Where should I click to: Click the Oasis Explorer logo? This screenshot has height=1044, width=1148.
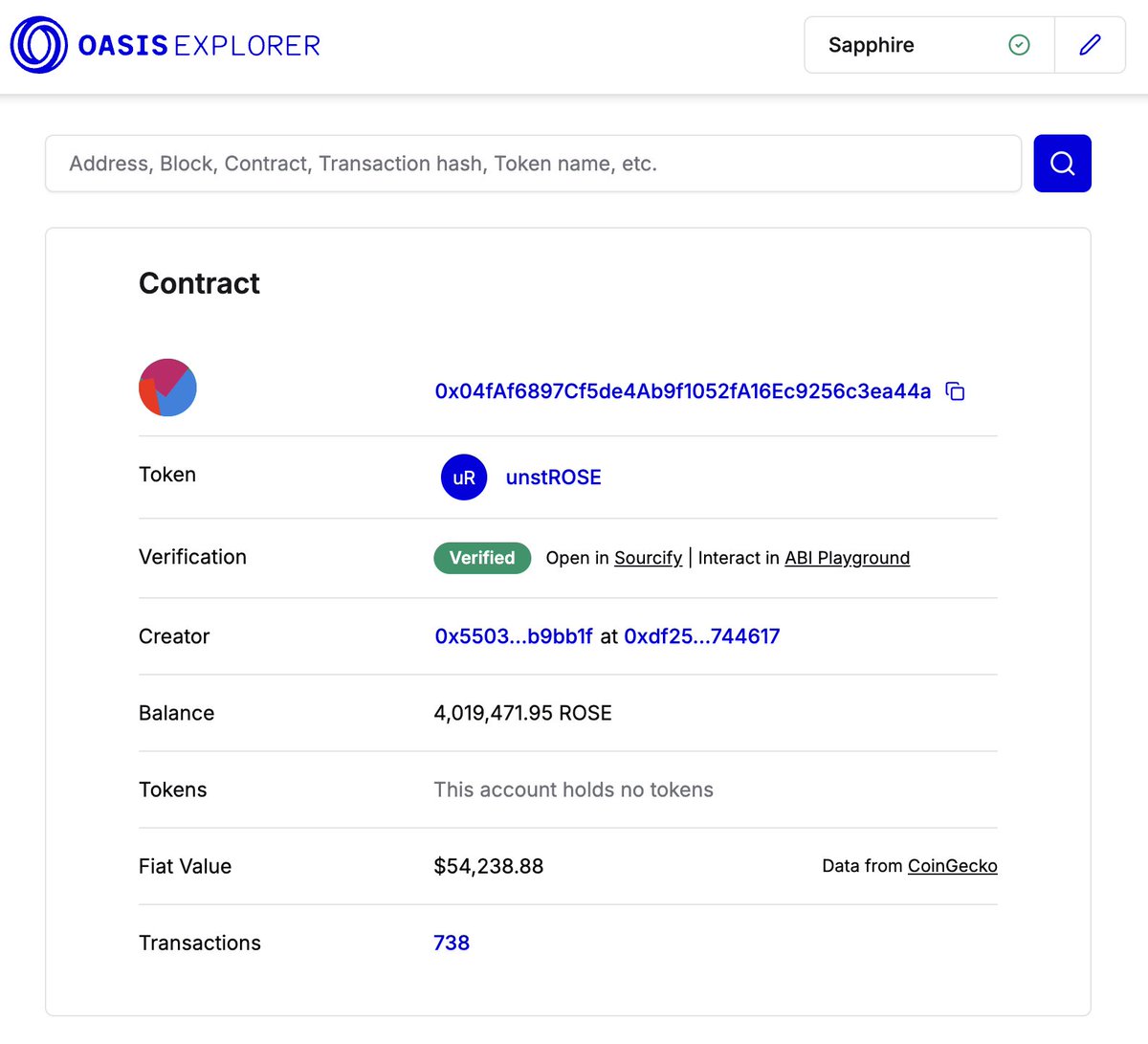click(166, 45)
